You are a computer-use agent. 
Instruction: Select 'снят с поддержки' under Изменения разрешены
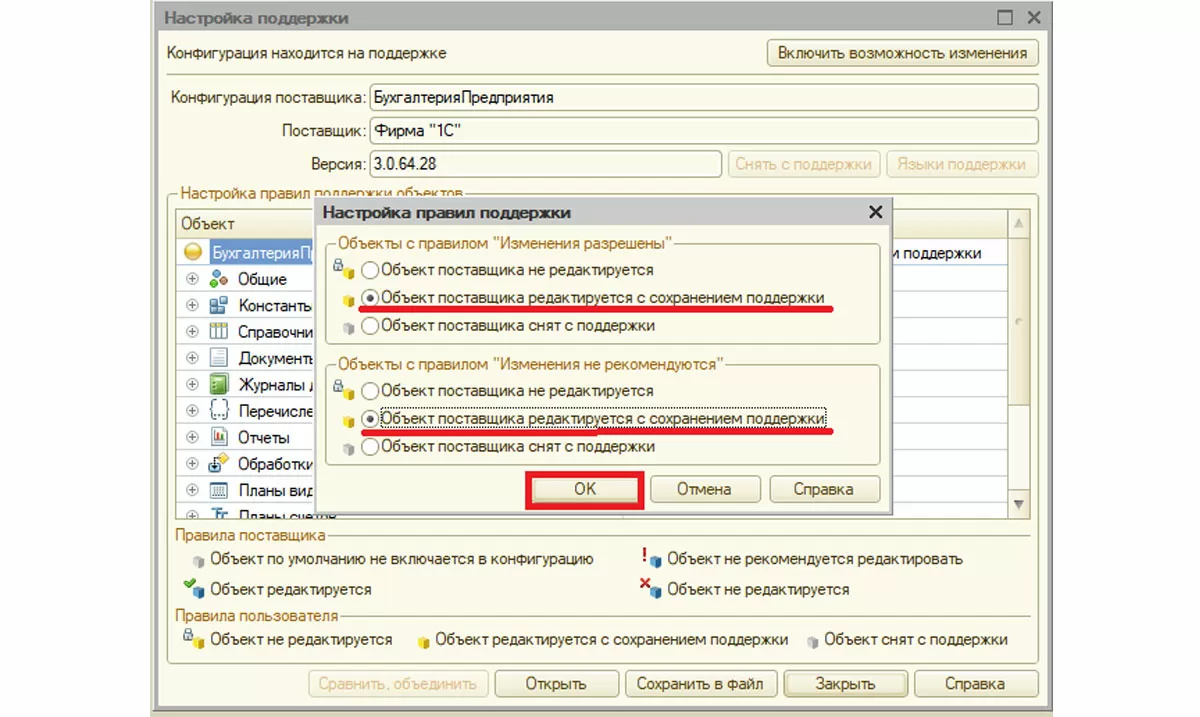click(x=371, y=325)
